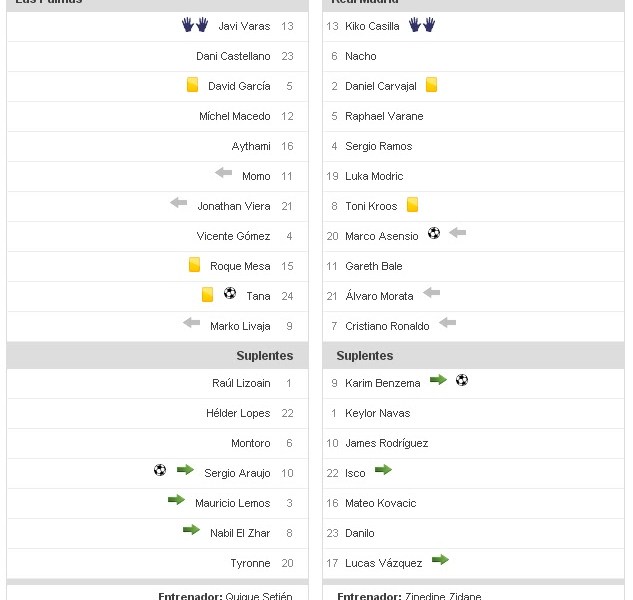Open Gareth Bale player link
Screen dimensions: 633x600
pyautogui.click(x=373, y=266)
